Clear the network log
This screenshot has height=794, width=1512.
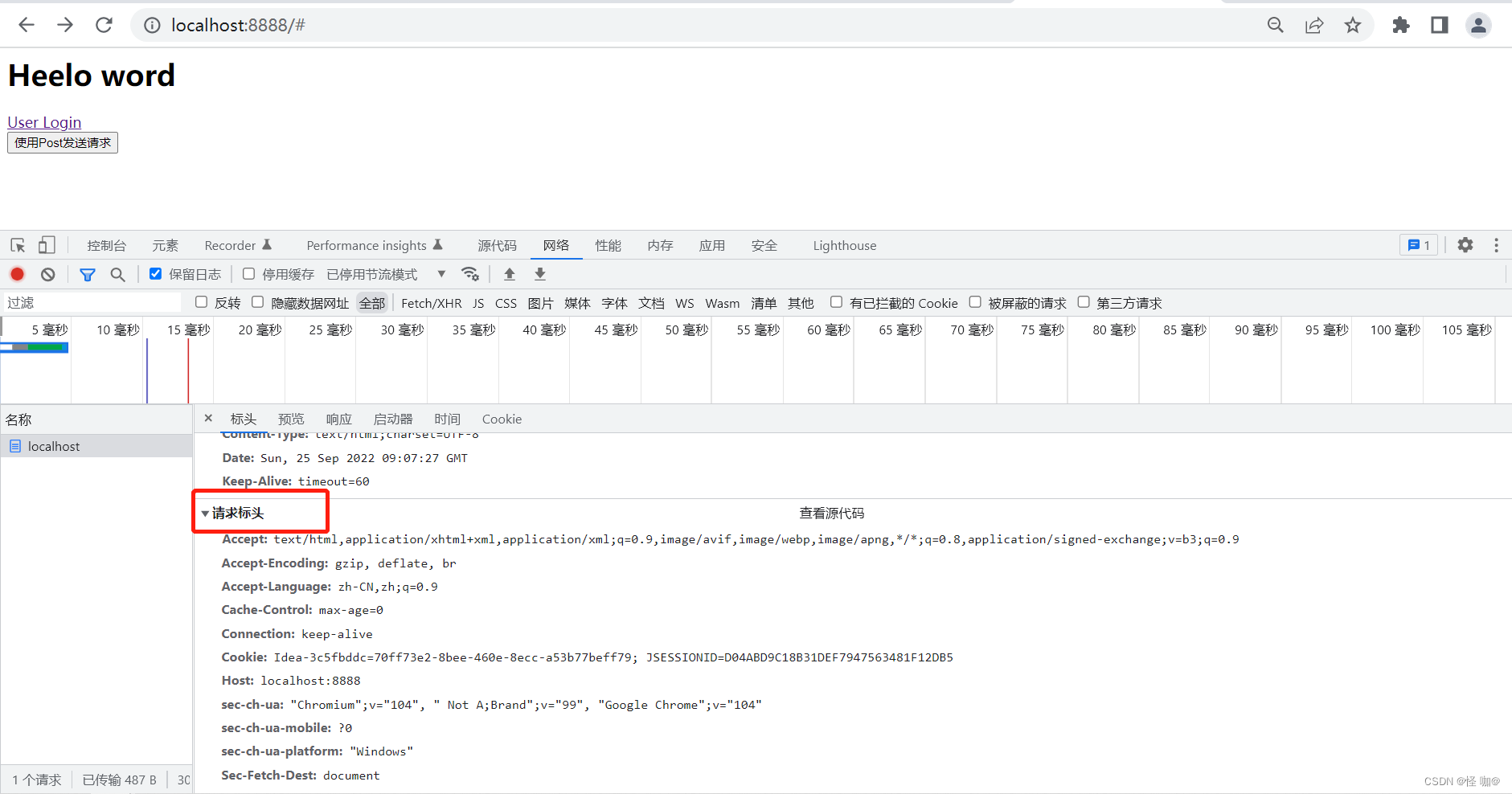tap(48, 274)
